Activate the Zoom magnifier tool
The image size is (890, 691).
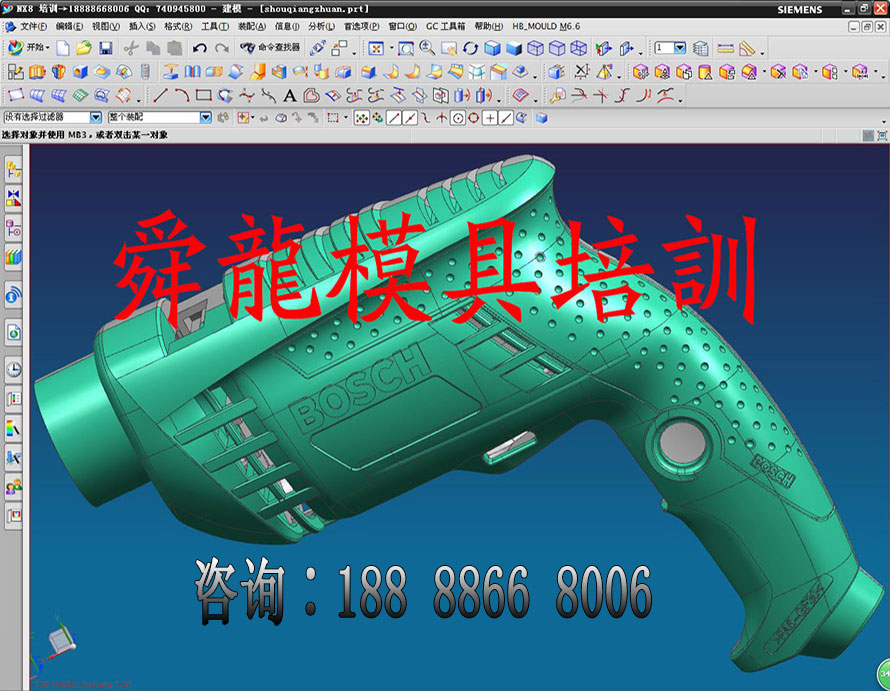pyautogui.click(x=427, y=48)
